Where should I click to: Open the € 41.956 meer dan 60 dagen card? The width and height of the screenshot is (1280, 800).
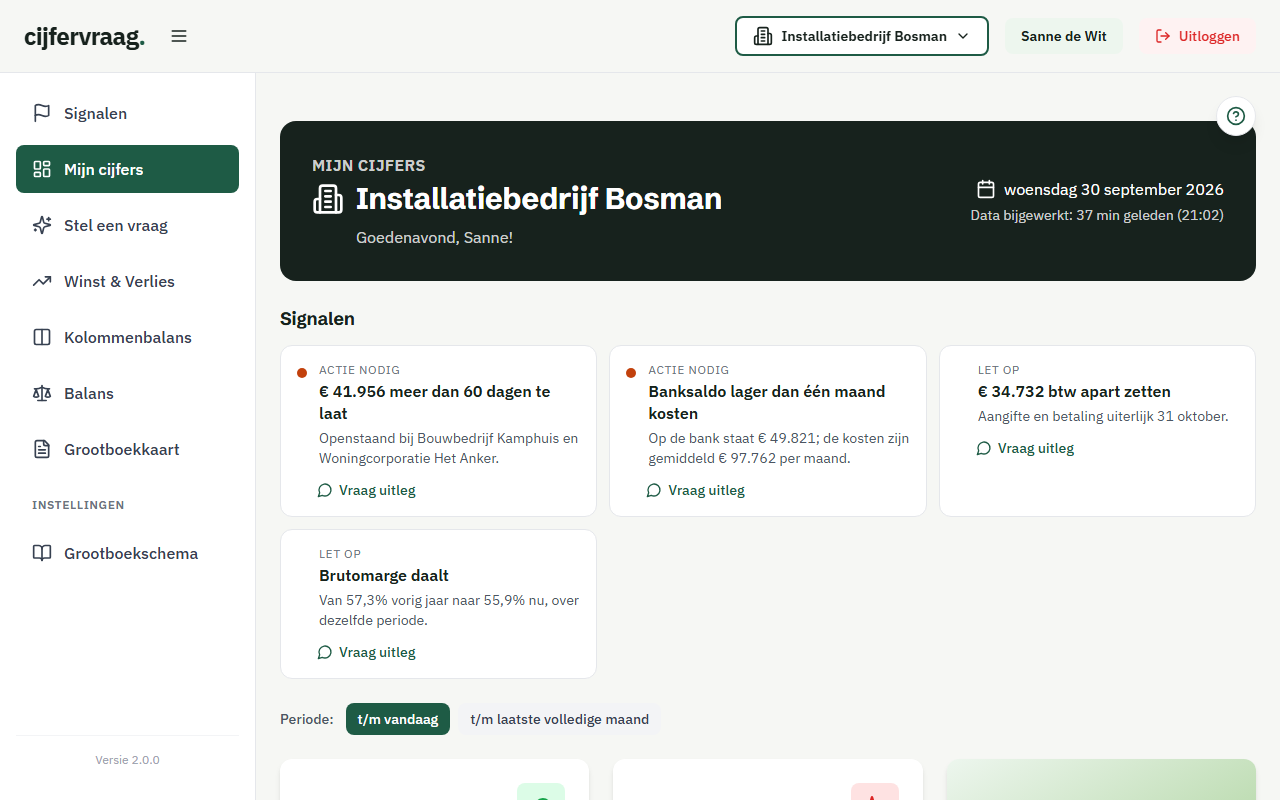[438, 431]
